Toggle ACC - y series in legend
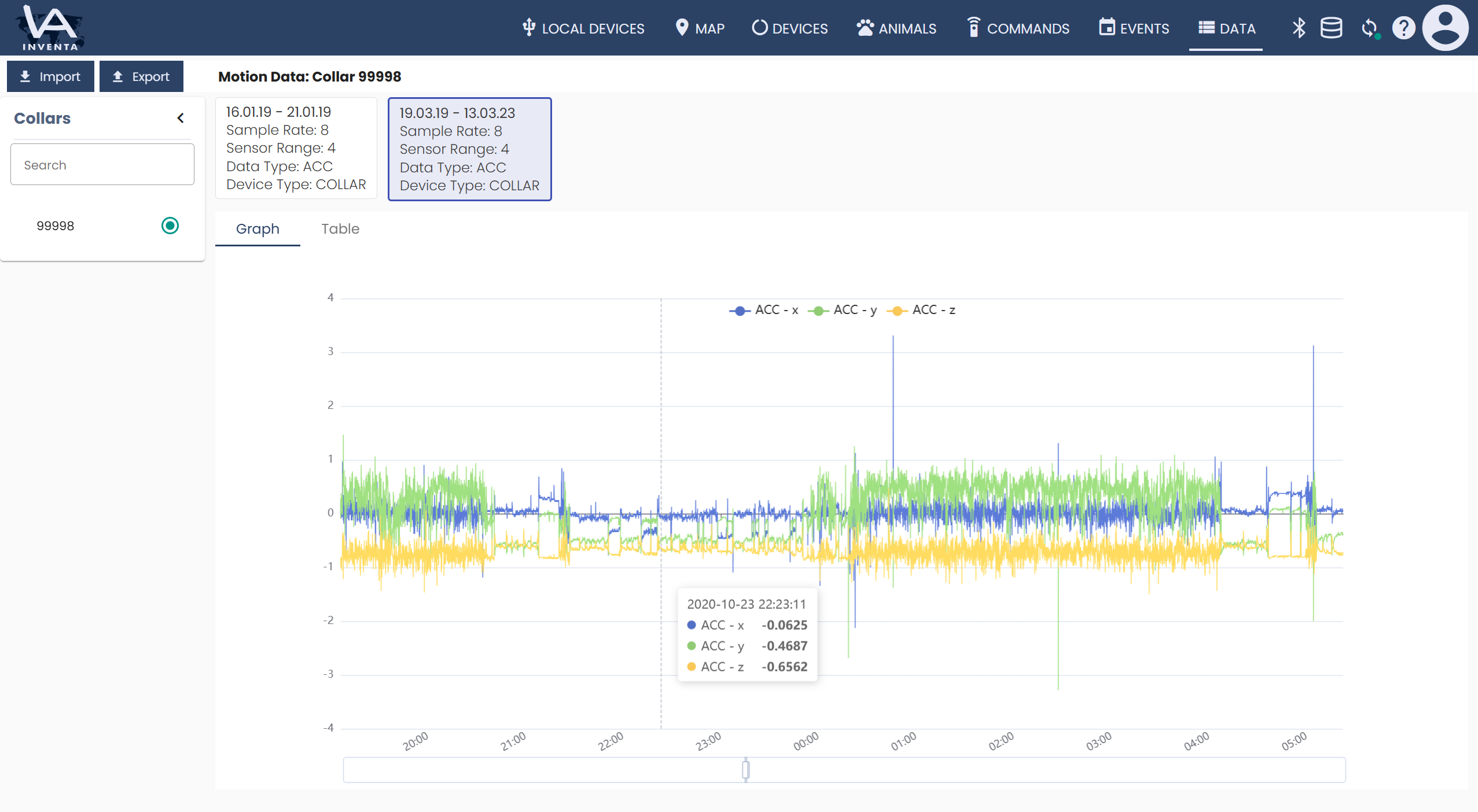This screenshot has width=1478, height=812. (x=843, y=311)
